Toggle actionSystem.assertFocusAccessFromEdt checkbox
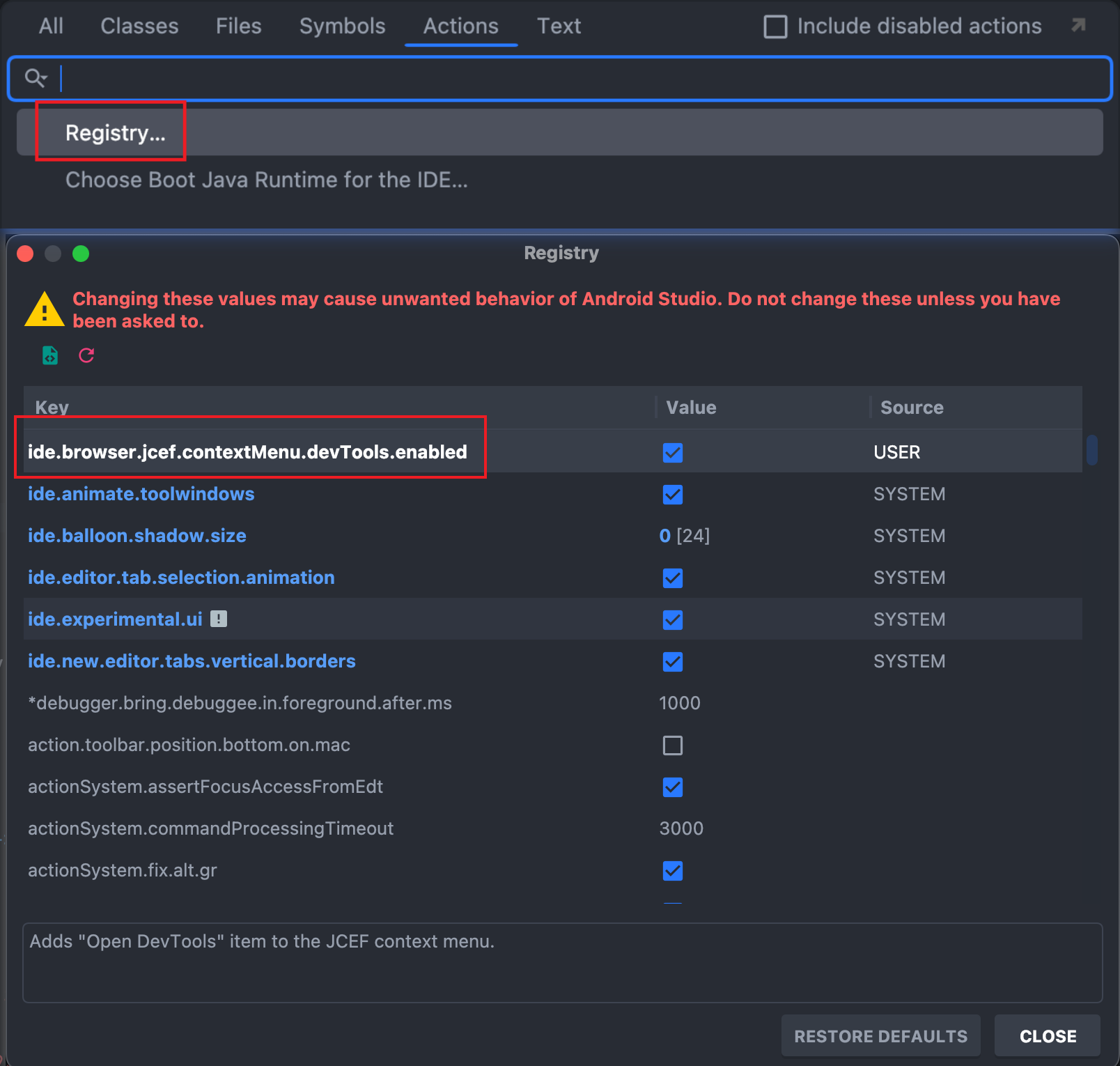 click(x=673, y=787)
